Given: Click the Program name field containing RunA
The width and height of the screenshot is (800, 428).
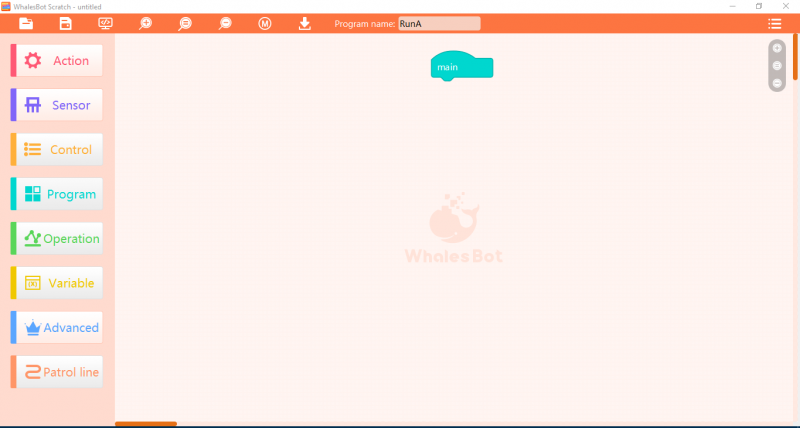Looking at the screenshot, I should pos(439,23).
